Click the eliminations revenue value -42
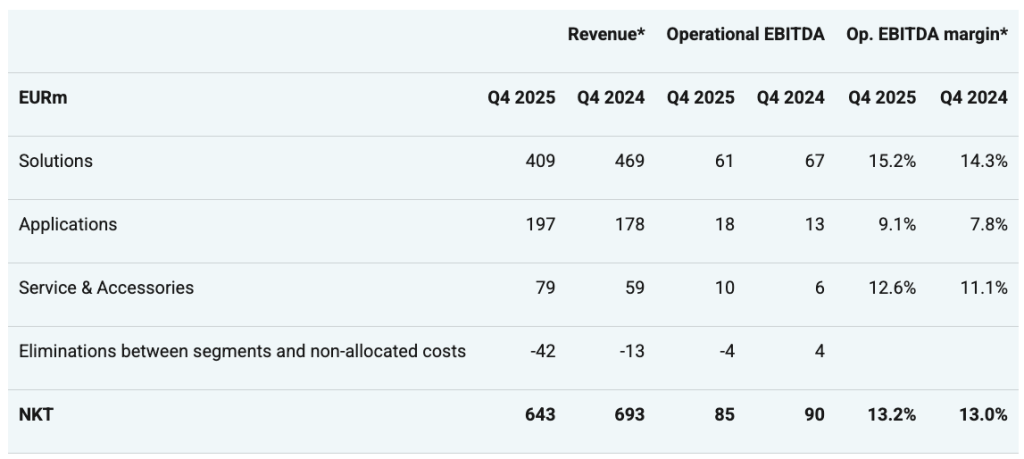This screenshot has height=459, width=1024. 542,351
